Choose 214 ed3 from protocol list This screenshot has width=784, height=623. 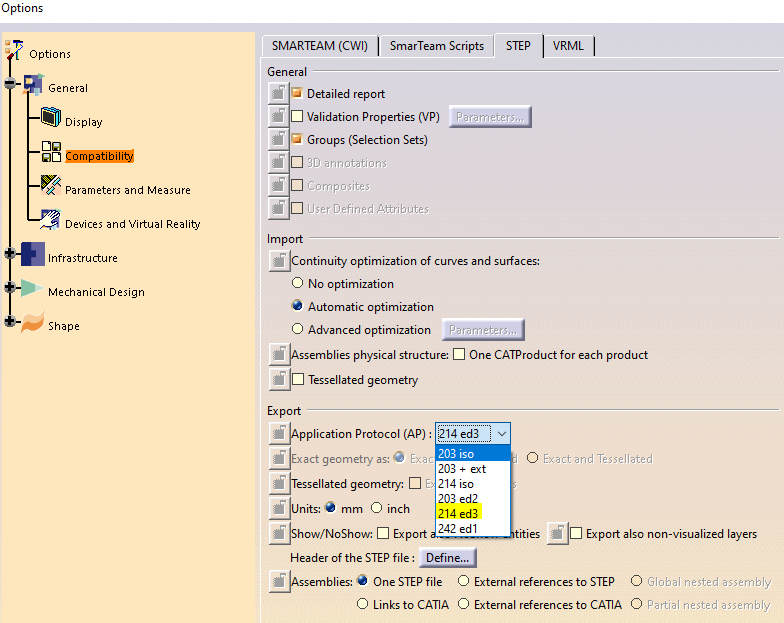click(x=473, y=514)
